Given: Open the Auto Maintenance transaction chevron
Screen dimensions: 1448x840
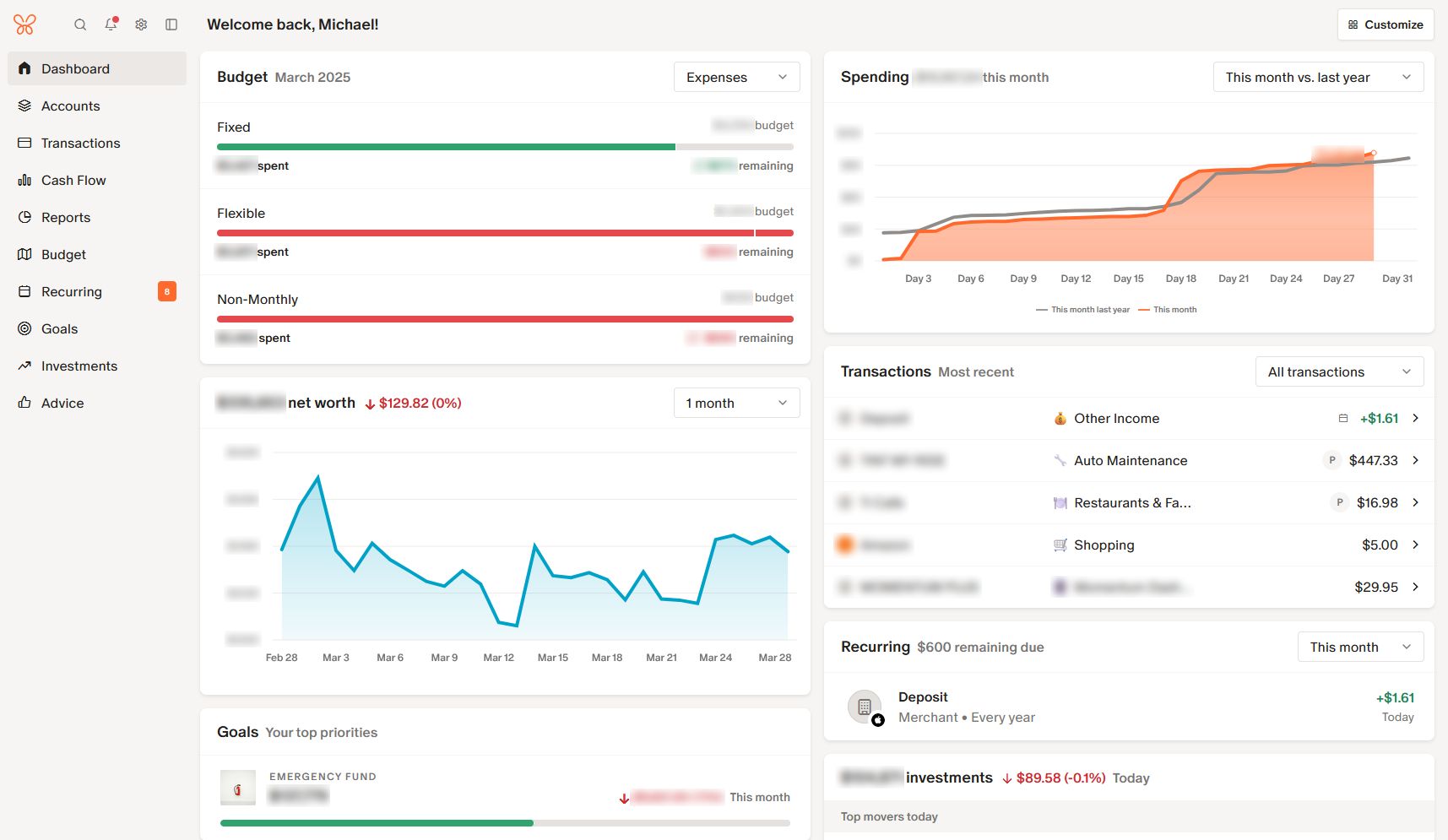Looking at the screenshot, I should (x=1416, y=460).
